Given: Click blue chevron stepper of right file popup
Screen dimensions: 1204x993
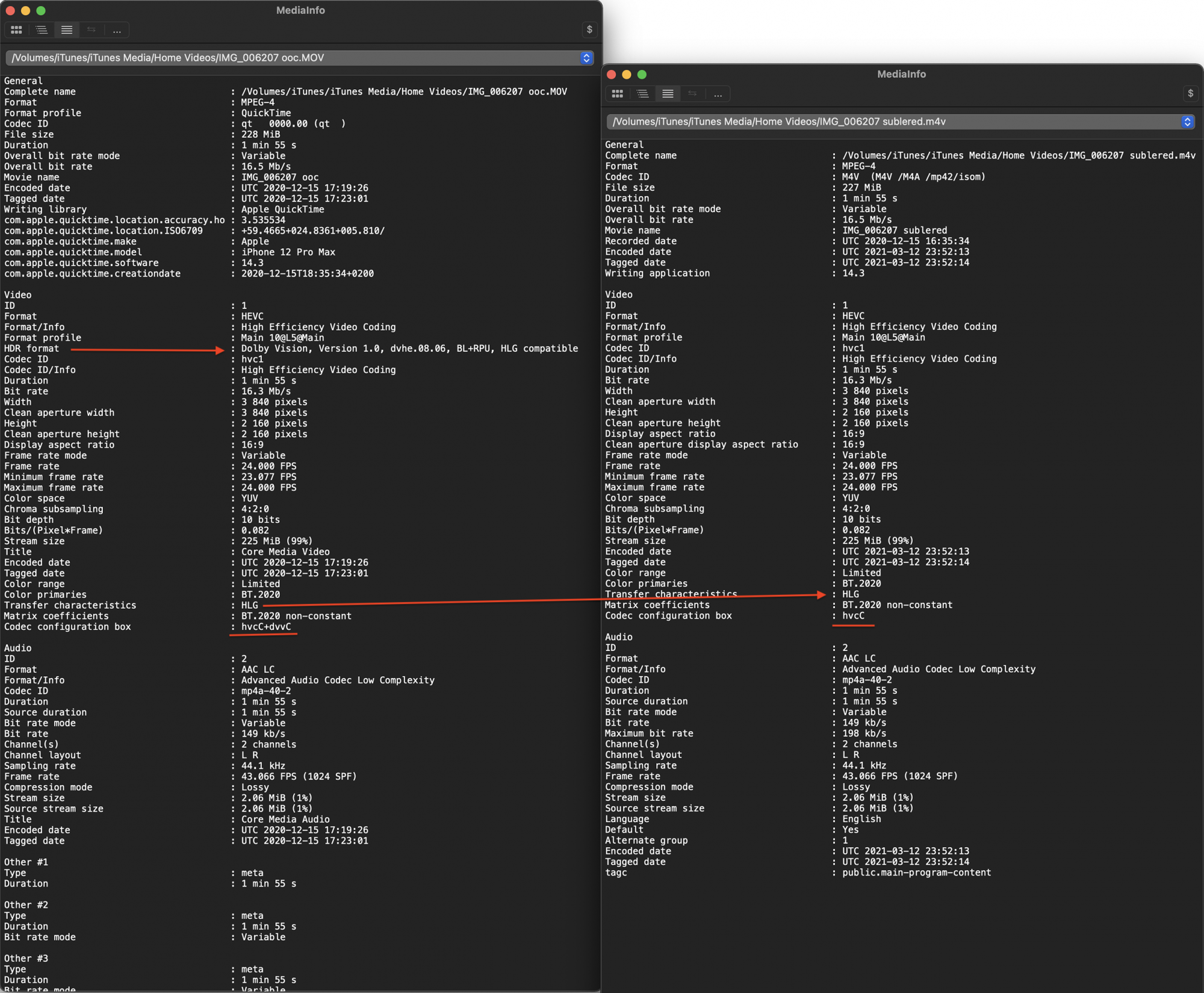Looking at the screenshot, I should 1187,122.
